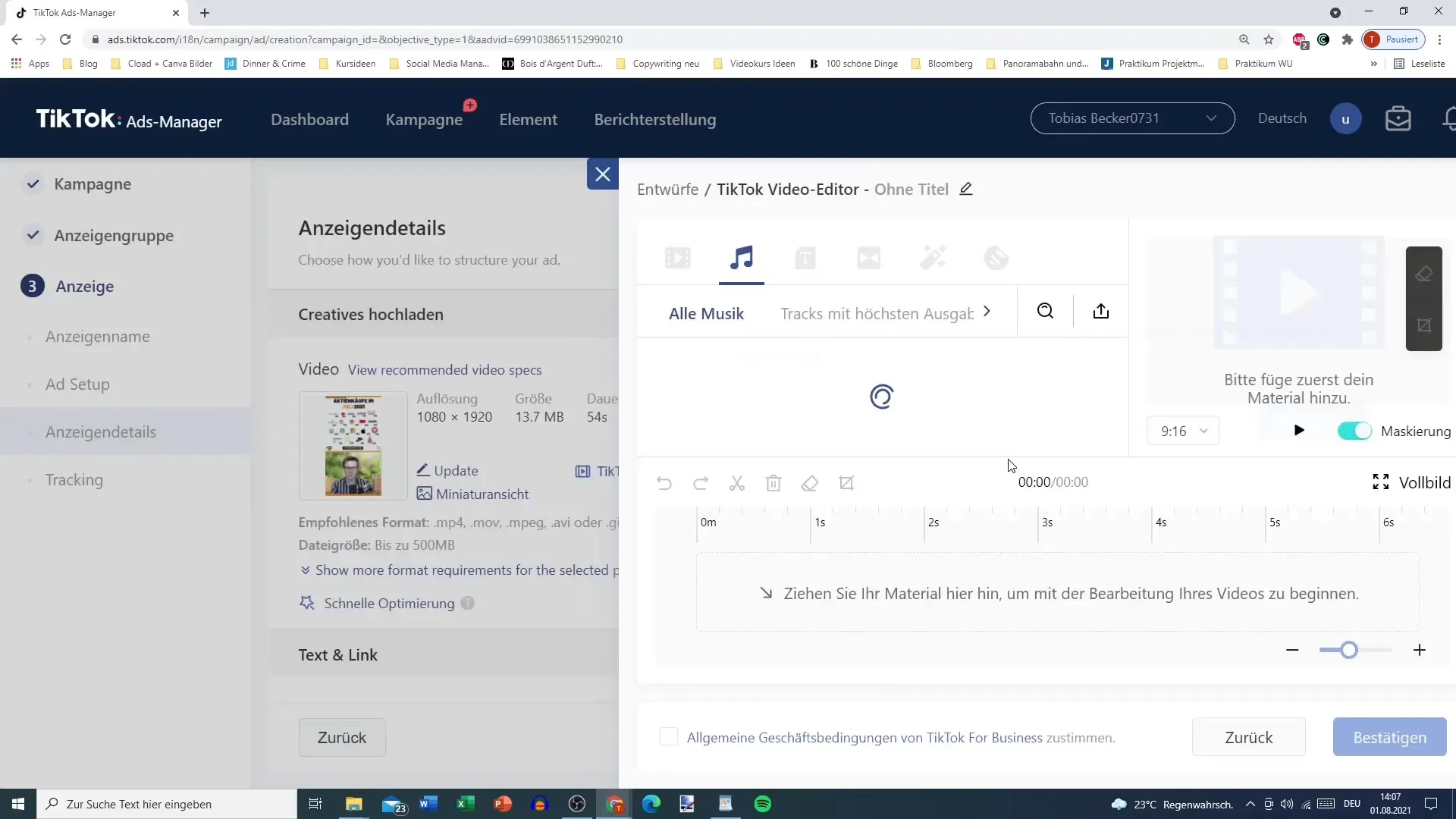
Task: Click the Bestätigen button
Action: pos(1390,737)
